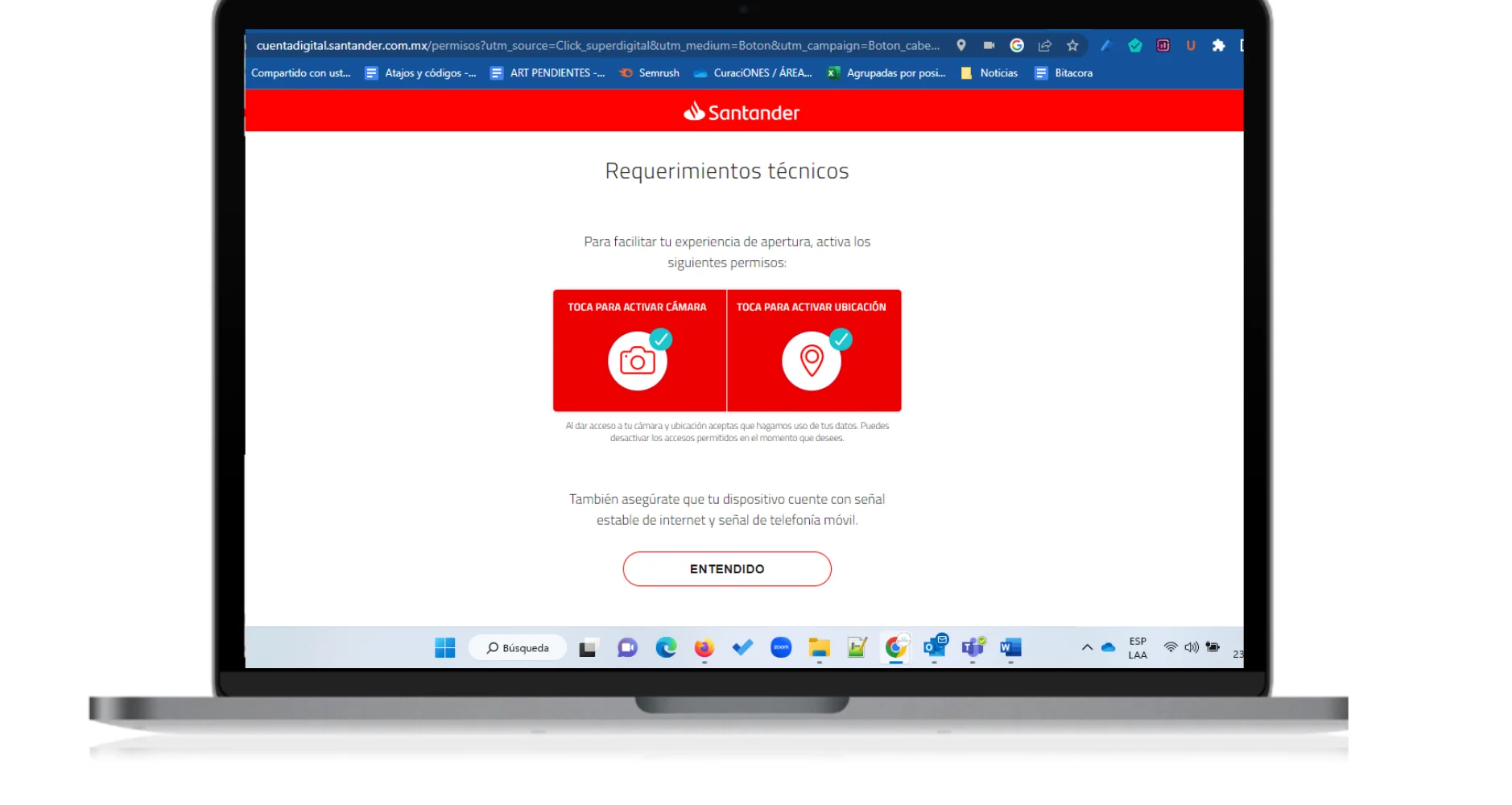1512x805 pixels.
Task: Click the camera permission icon in address bar
Action: 989,46
